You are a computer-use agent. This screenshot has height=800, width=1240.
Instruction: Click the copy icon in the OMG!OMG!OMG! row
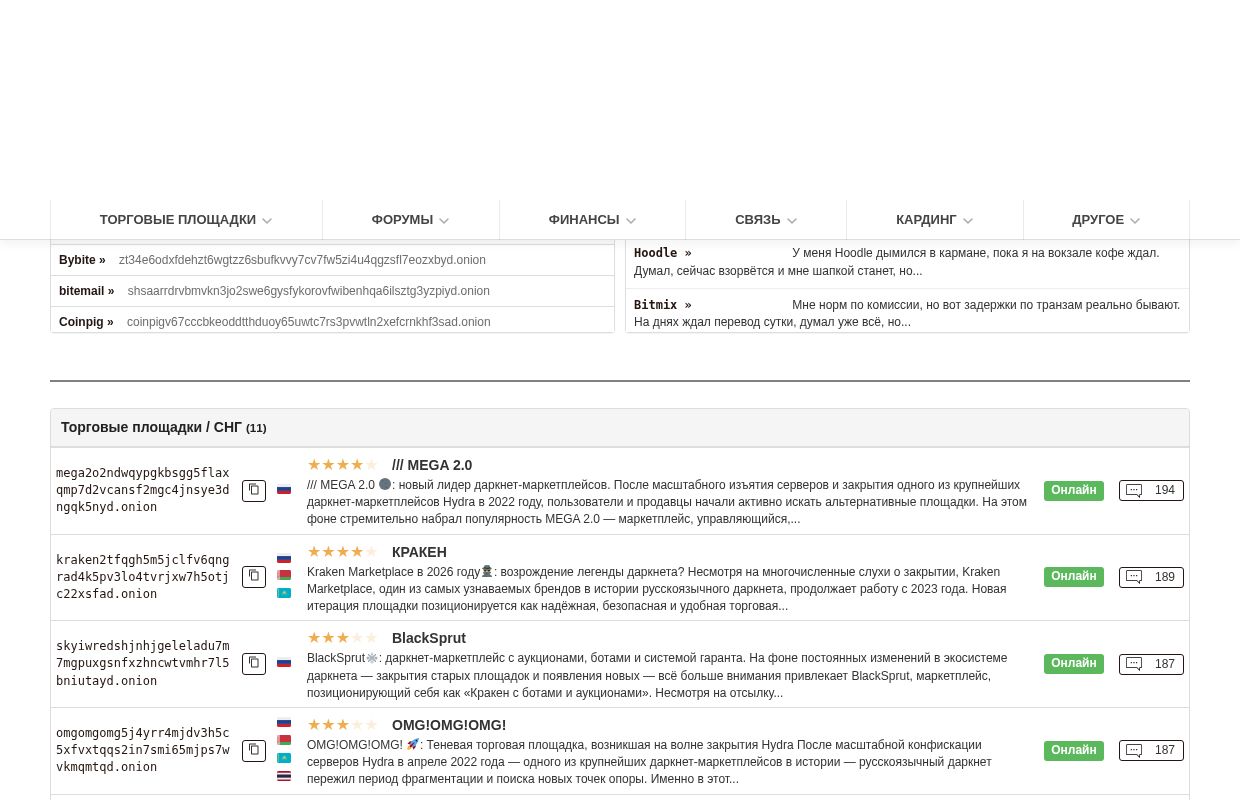click(x=254, y=750)
